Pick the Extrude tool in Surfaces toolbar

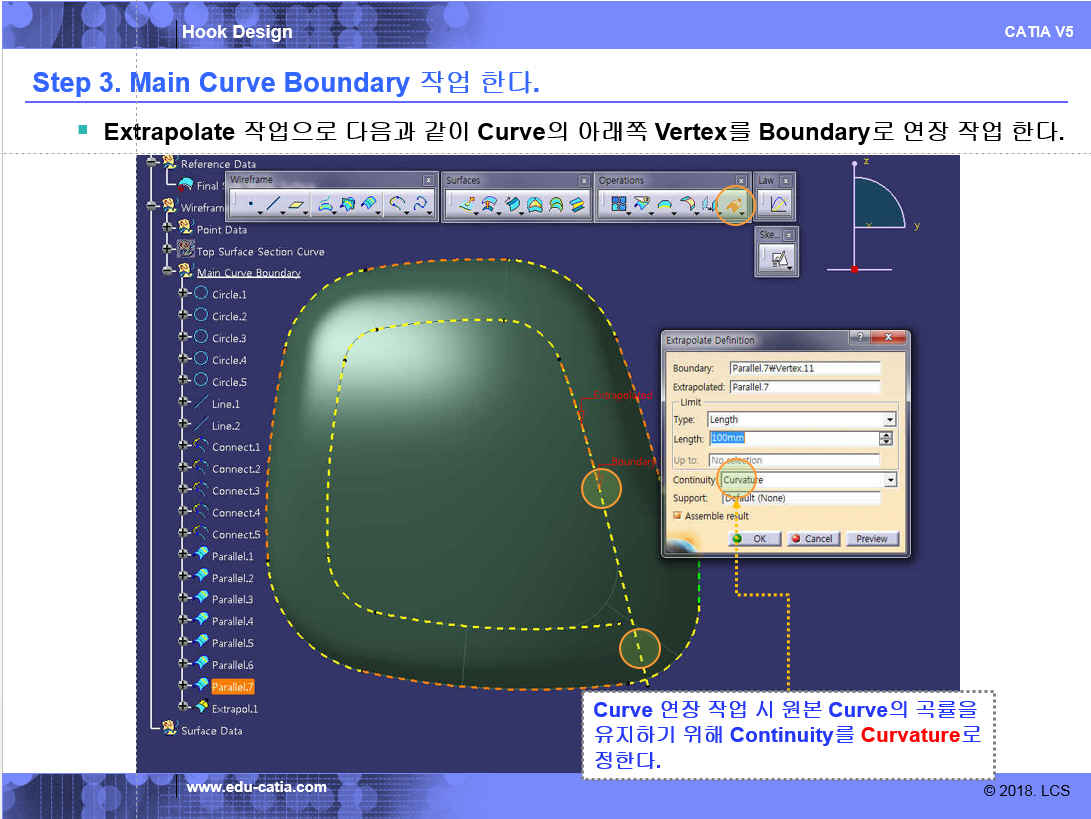click(466, 206)
